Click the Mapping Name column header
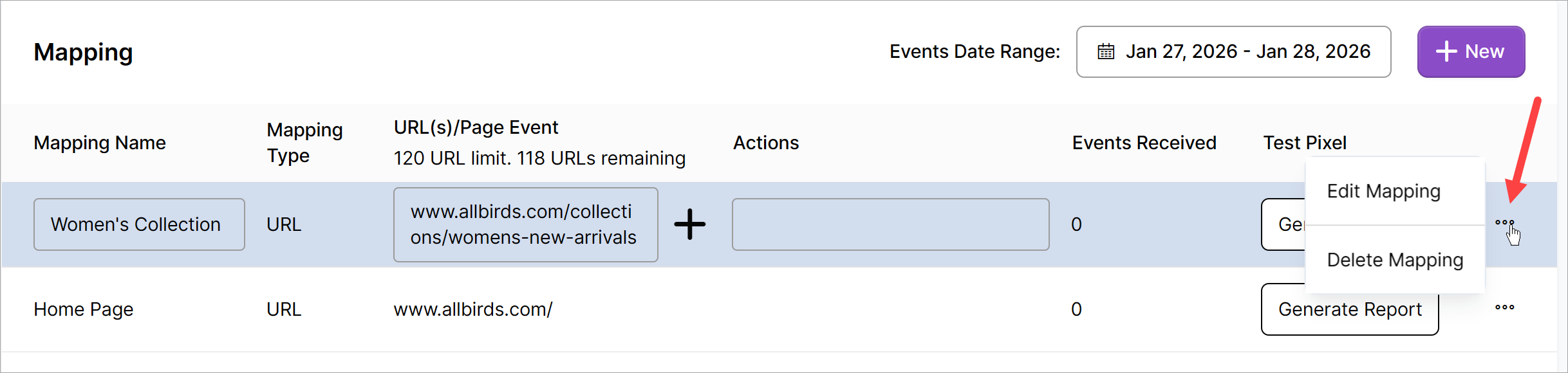Screen dimensions: 1568x373 point(100,143)
